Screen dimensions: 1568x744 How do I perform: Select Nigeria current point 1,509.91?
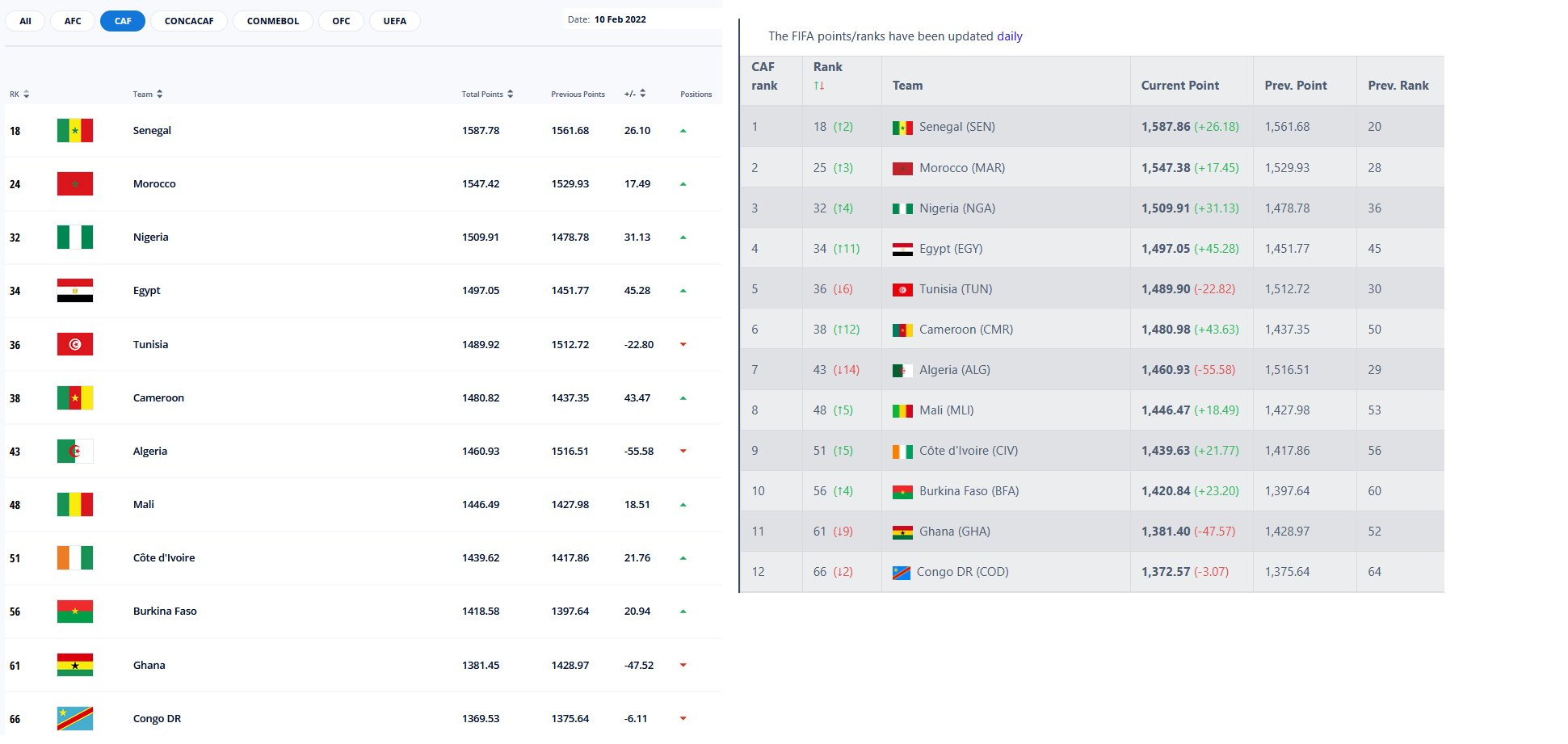click(x=1166, y=208)
